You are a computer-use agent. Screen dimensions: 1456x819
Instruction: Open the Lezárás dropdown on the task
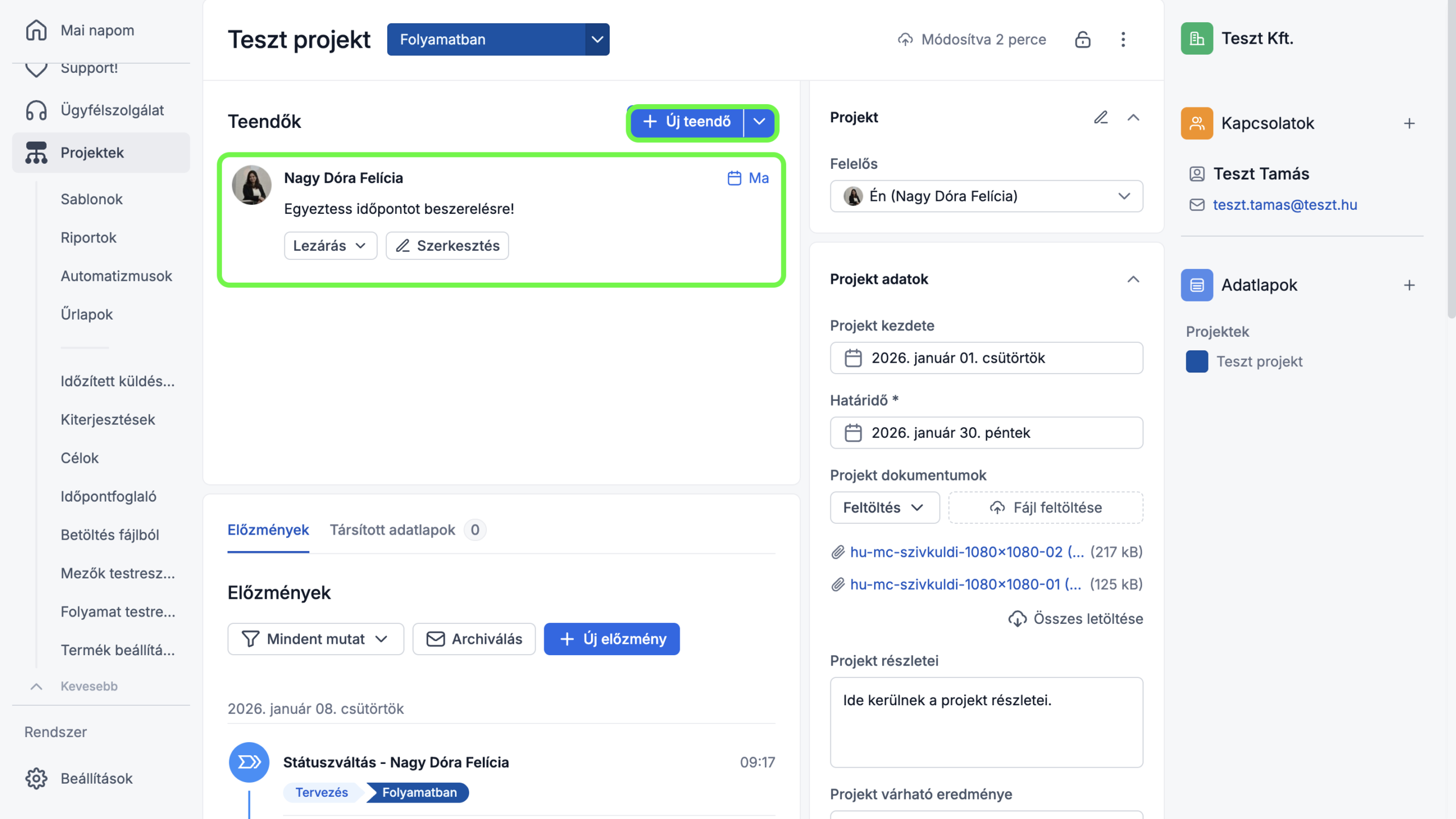pyautogui.click(x=330, y=246)
